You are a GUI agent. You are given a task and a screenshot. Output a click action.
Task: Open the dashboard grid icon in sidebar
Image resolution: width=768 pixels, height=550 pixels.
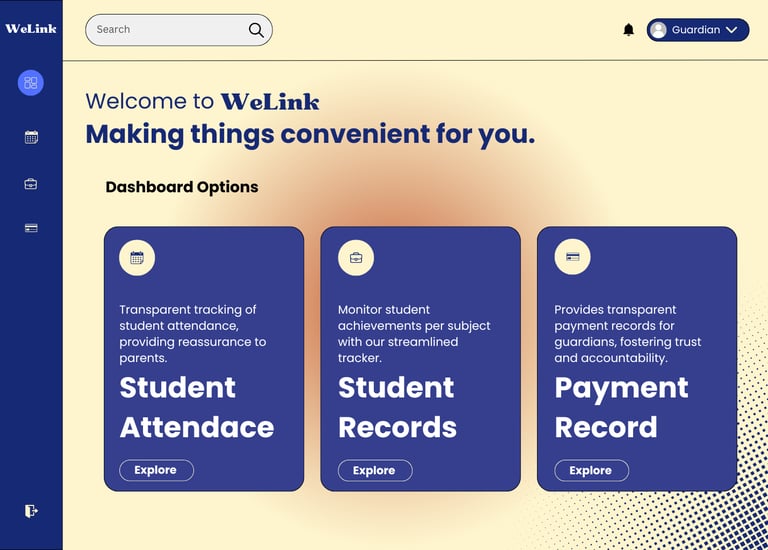click(31, 83)
